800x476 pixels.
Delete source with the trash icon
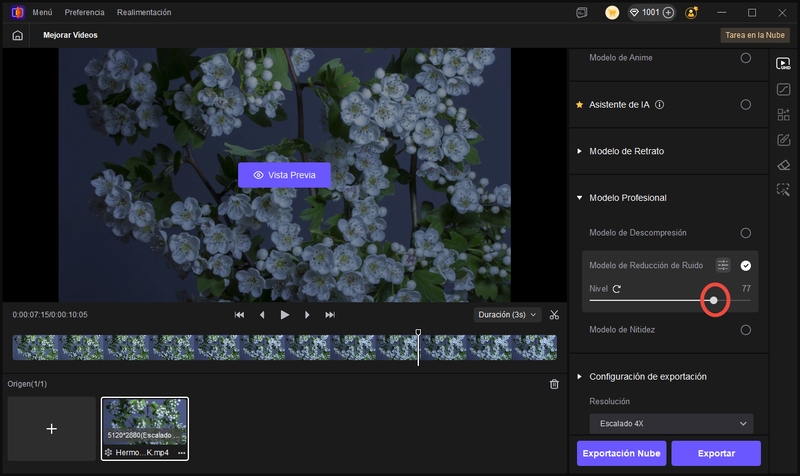[554, 384]
